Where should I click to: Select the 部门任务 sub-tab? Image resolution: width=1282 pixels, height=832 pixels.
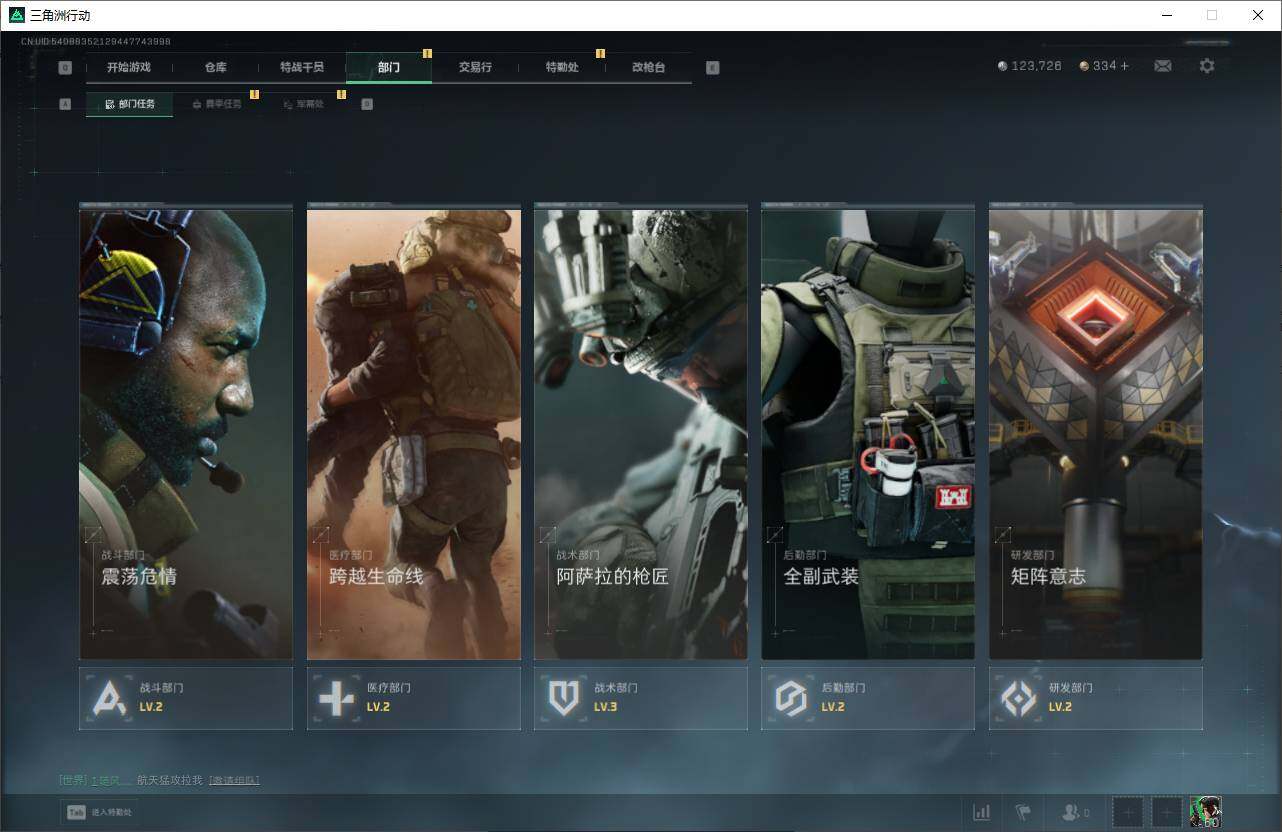tap(129, 104)
